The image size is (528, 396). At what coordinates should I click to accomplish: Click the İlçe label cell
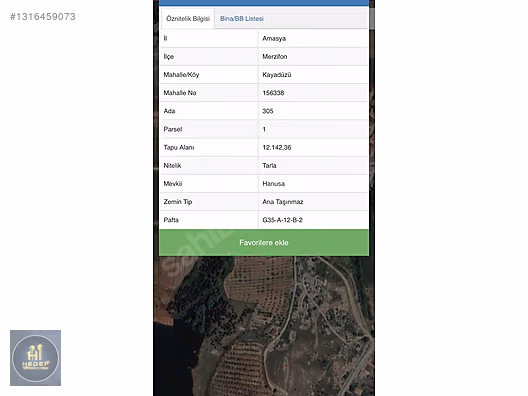click(x=209, y=57)
